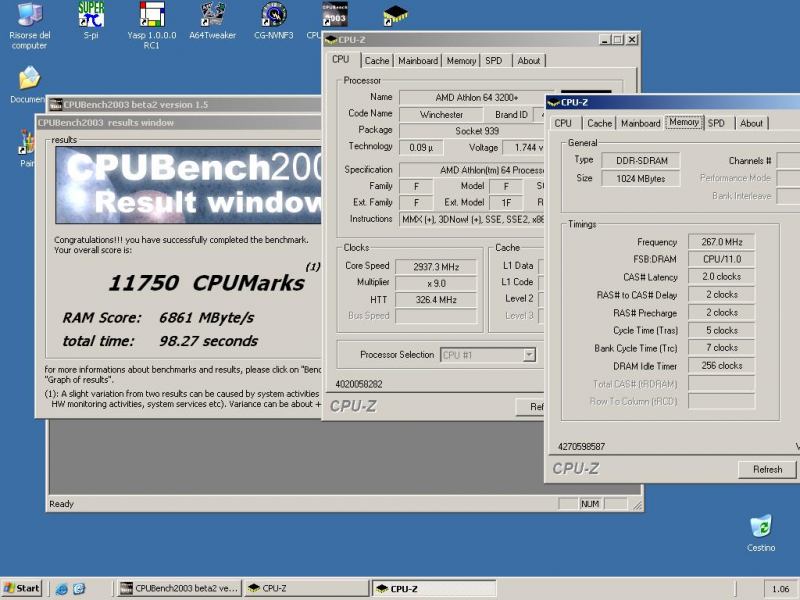The width and height of the screenshot is (800, 600).
Task: Click the "11750 CPUMarks" overall score text
Action: tap(207, 283)
